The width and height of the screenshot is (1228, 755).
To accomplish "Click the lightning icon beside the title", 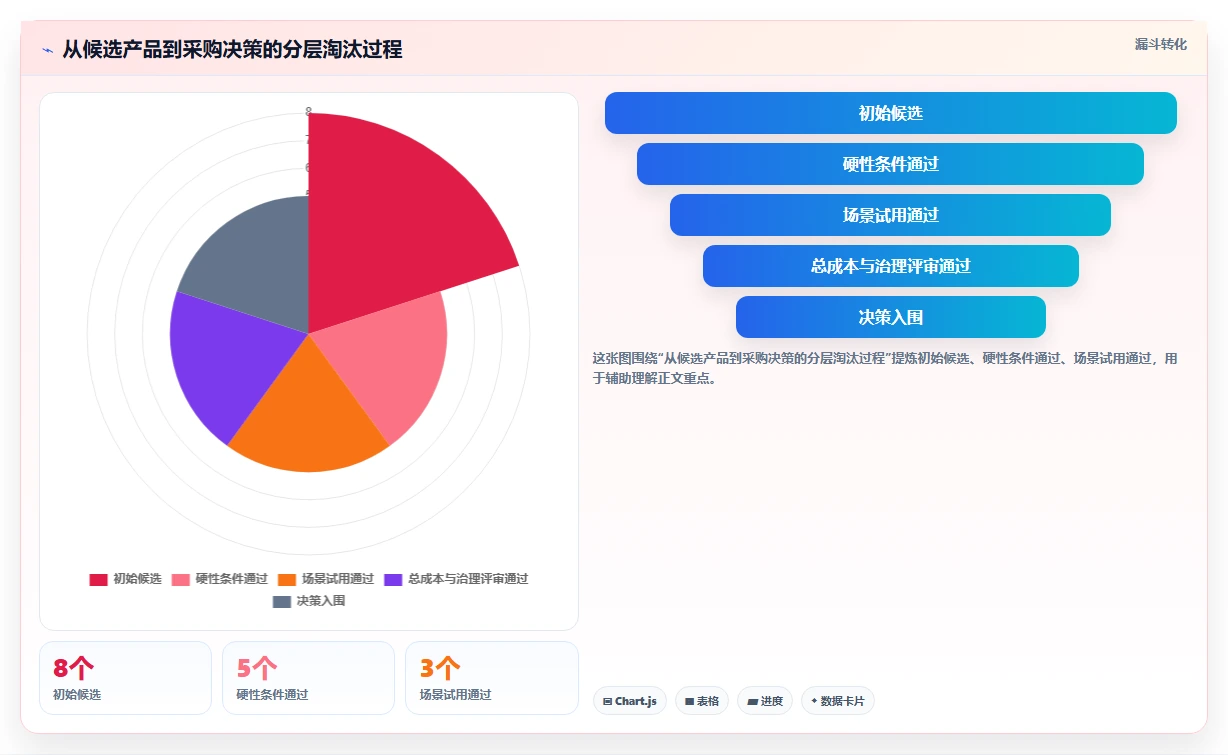I will click(x=47, y=50).
